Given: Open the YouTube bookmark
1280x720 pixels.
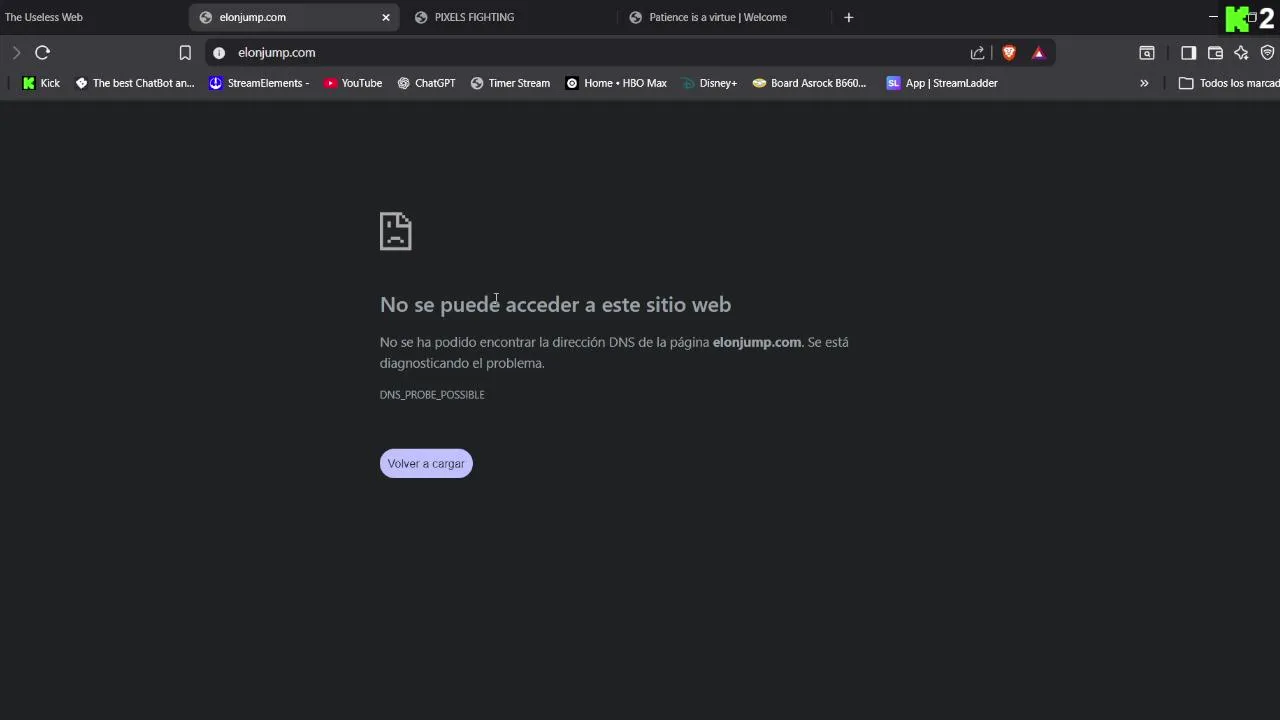Looking at the screenshot, I should tap(353, 83).
